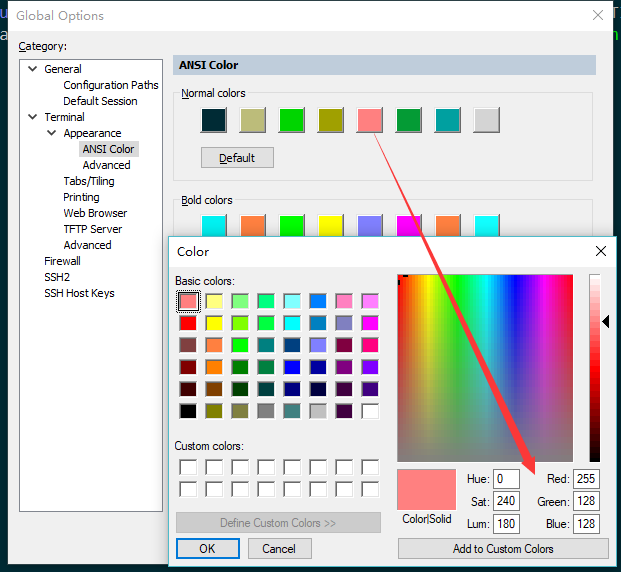Open the ANSI Color category
The width and height of the screenshot is (621, 572).
(109, 149)
